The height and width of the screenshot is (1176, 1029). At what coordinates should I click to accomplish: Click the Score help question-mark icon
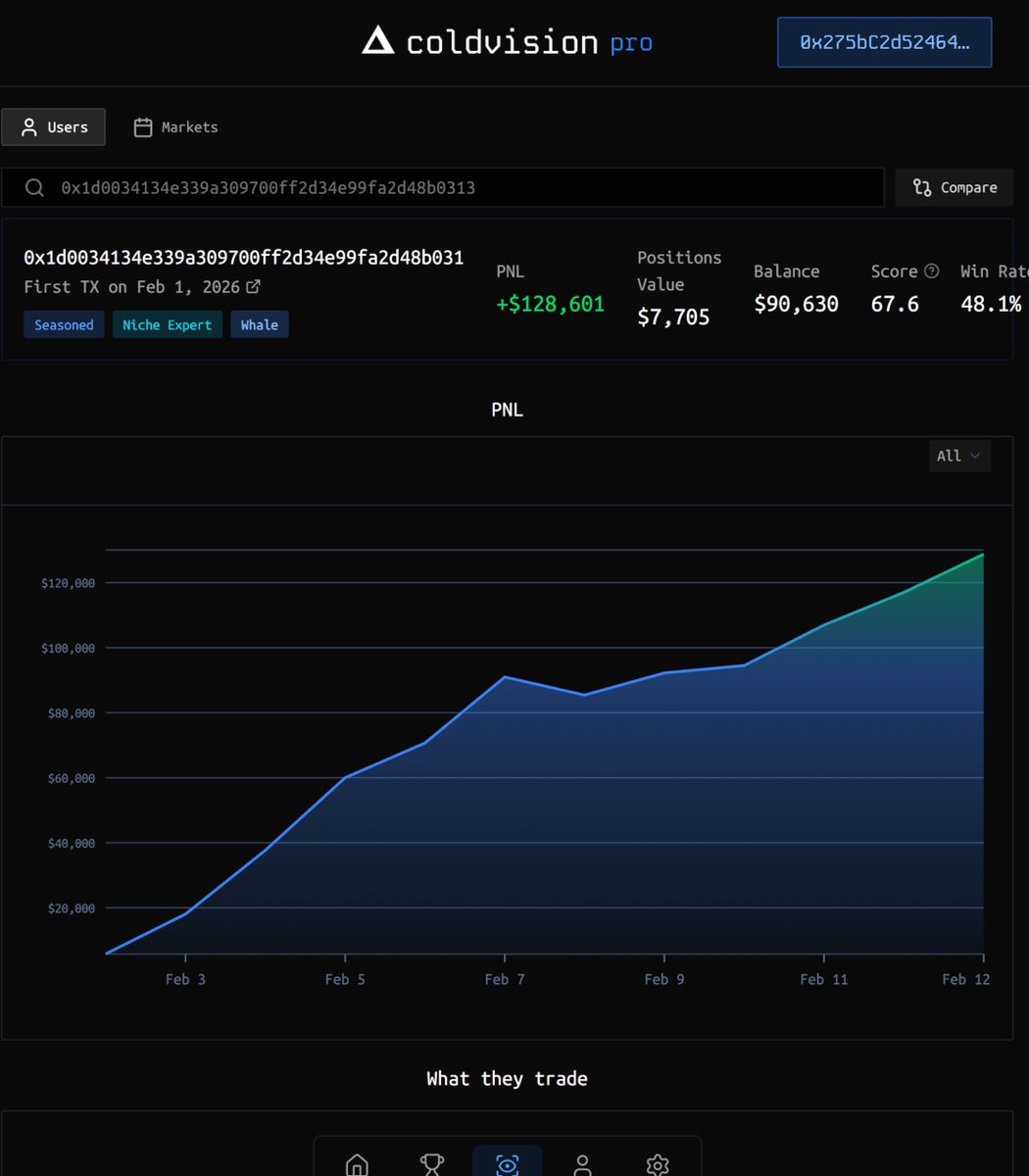pyautogui.click(x=932, y=270)
